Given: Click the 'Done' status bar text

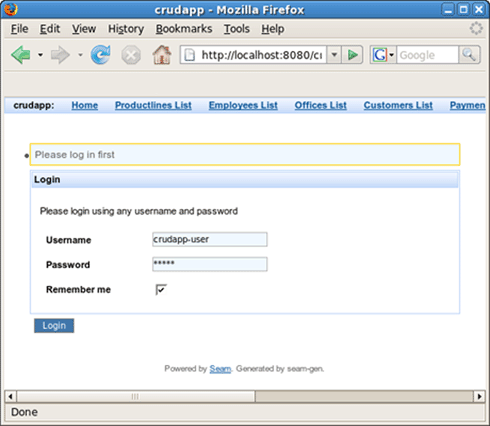Looking at the screenshot, I should coord(24,412).
